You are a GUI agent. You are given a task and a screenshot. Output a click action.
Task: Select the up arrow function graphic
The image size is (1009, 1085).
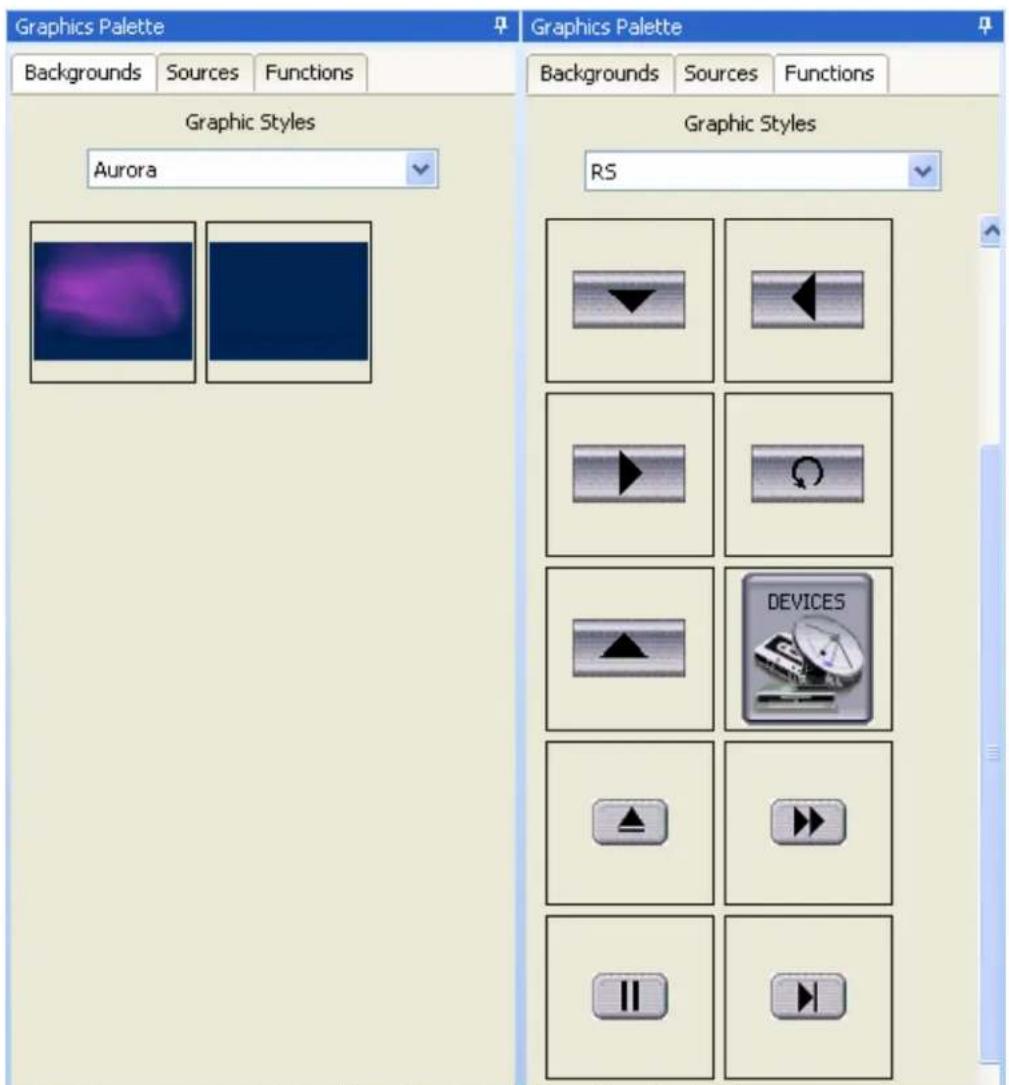pos(628,648)
